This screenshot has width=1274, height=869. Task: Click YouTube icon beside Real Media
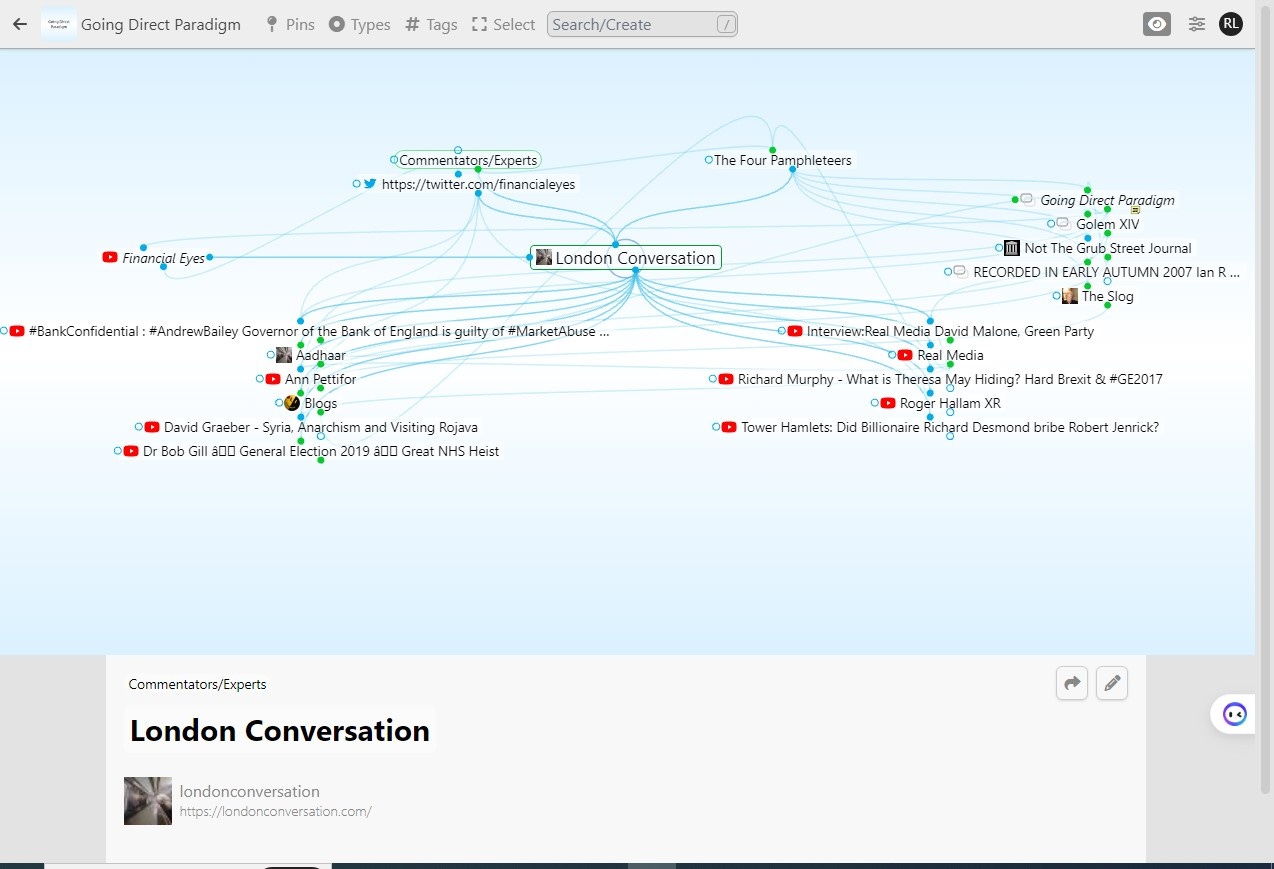tap(905, 355)
